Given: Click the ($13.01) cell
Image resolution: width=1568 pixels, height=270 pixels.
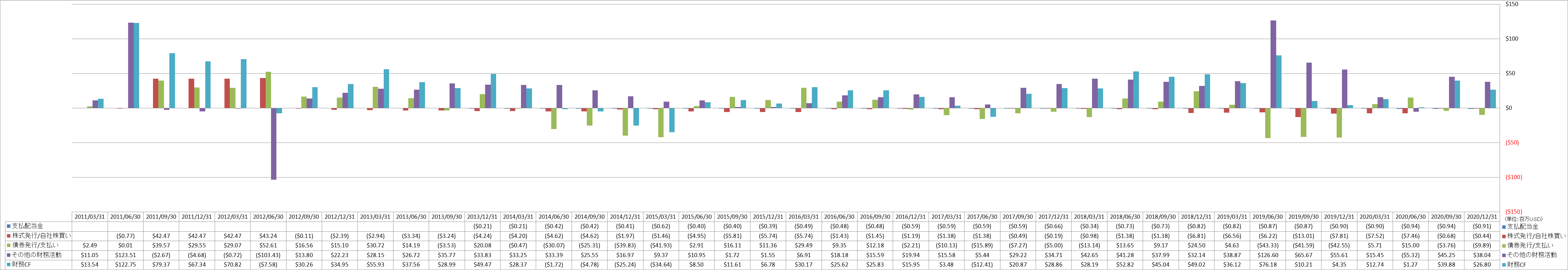Looking at the screenshot, I should [x=1303, y=236].
